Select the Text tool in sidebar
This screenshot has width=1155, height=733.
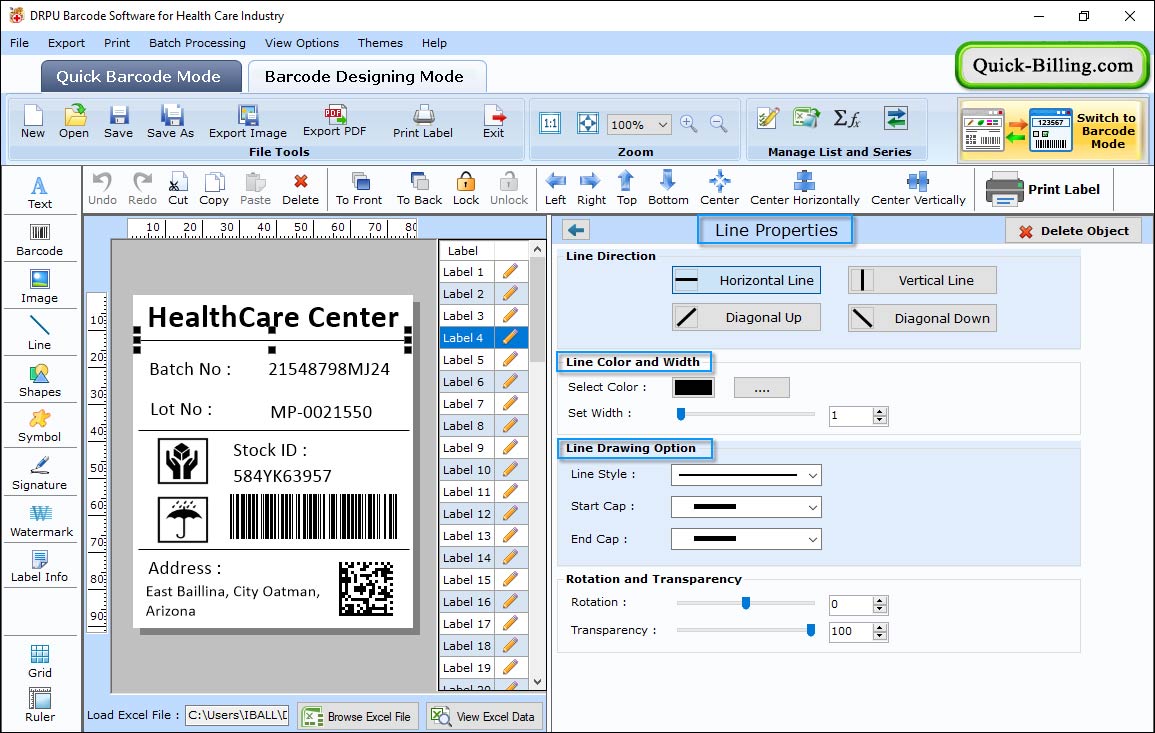click(40, 192)
